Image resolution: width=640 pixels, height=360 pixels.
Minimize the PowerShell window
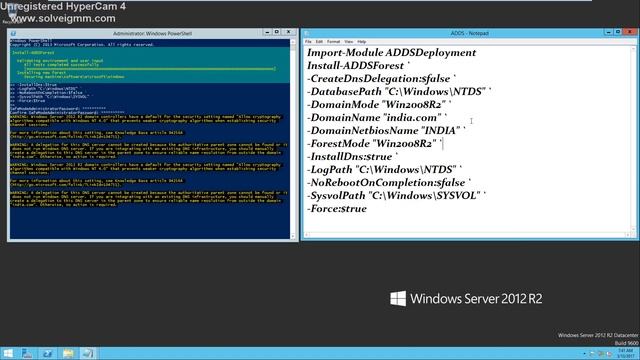pyautogui.click(x=267, y=32)
